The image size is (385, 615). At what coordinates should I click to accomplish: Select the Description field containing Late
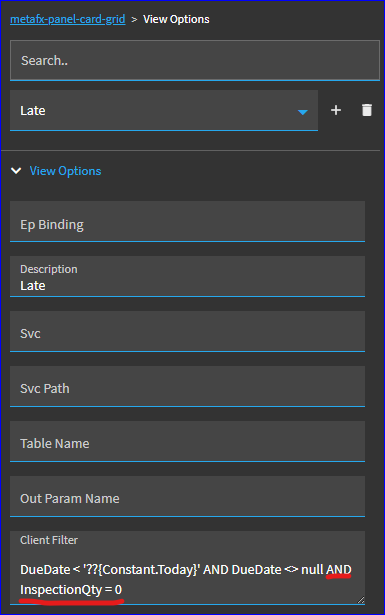click(187, 277)
